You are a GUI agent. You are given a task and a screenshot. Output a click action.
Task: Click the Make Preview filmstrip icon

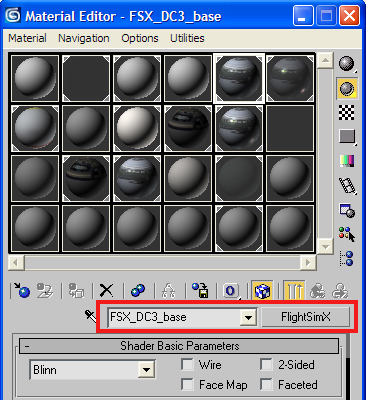(347, 185)
